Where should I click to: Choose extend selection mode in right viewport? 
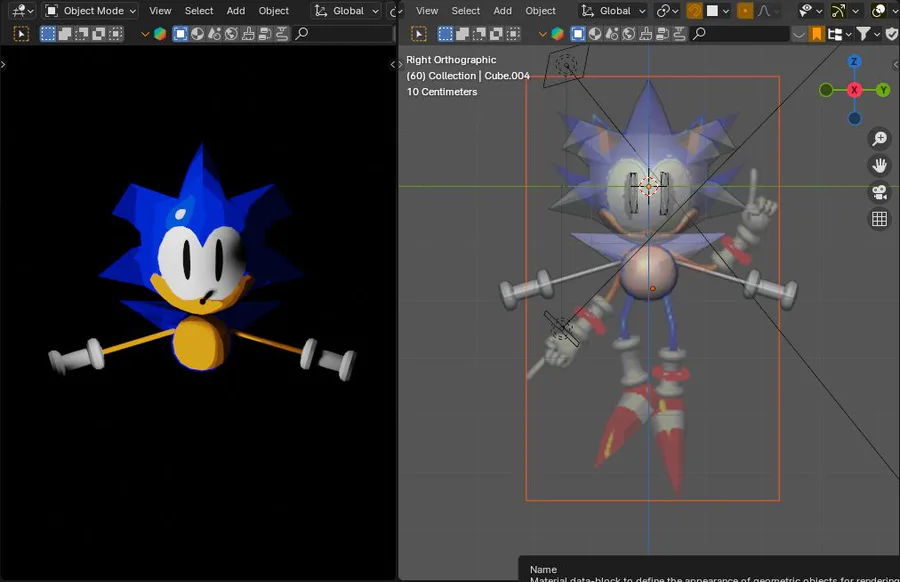pos(463,34)
